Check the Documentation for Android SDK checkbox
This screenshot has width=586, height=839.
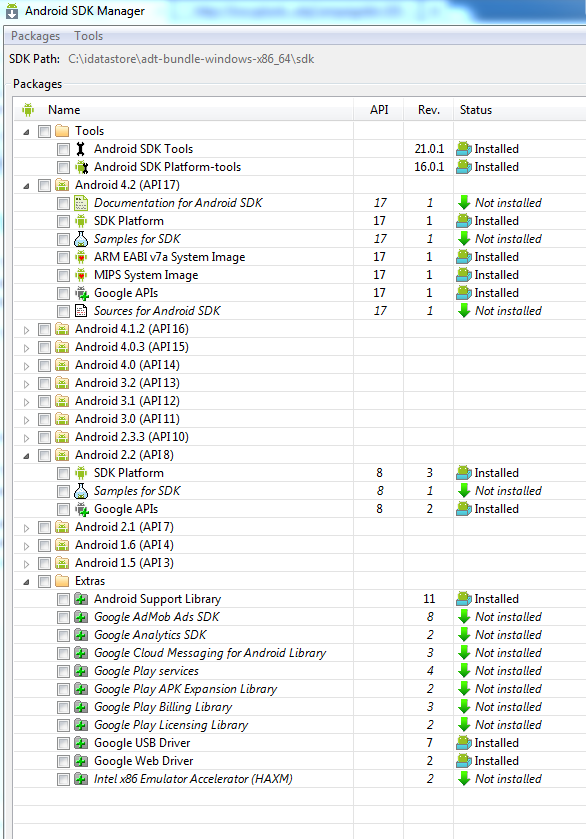(63, 203)
